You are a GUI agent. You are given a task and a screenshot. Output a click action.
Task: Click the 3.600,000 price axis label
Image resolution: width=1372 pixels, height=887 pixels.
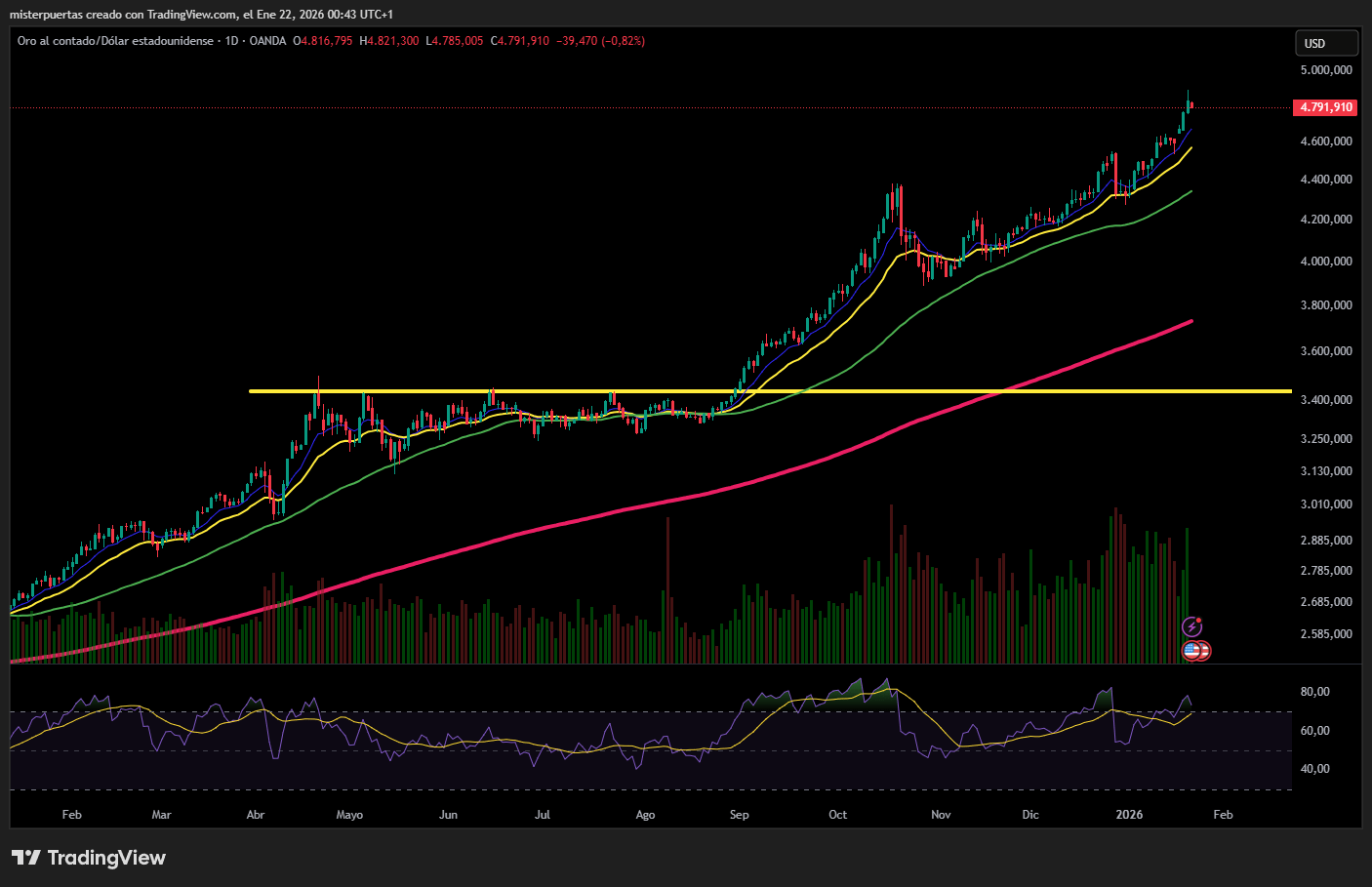(1326, 351)
